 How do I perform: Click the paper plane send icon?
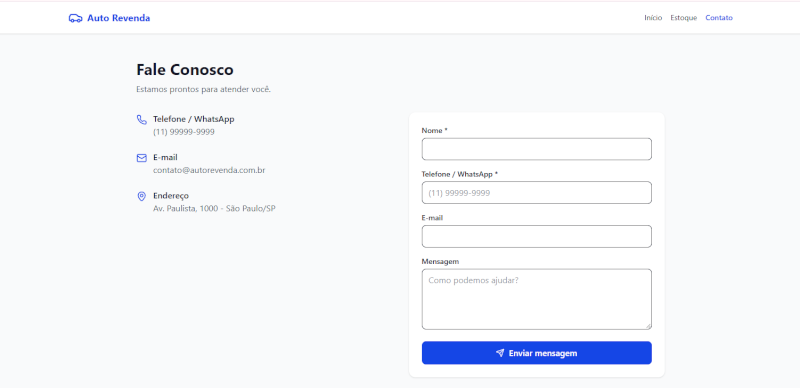coord(500,353)
